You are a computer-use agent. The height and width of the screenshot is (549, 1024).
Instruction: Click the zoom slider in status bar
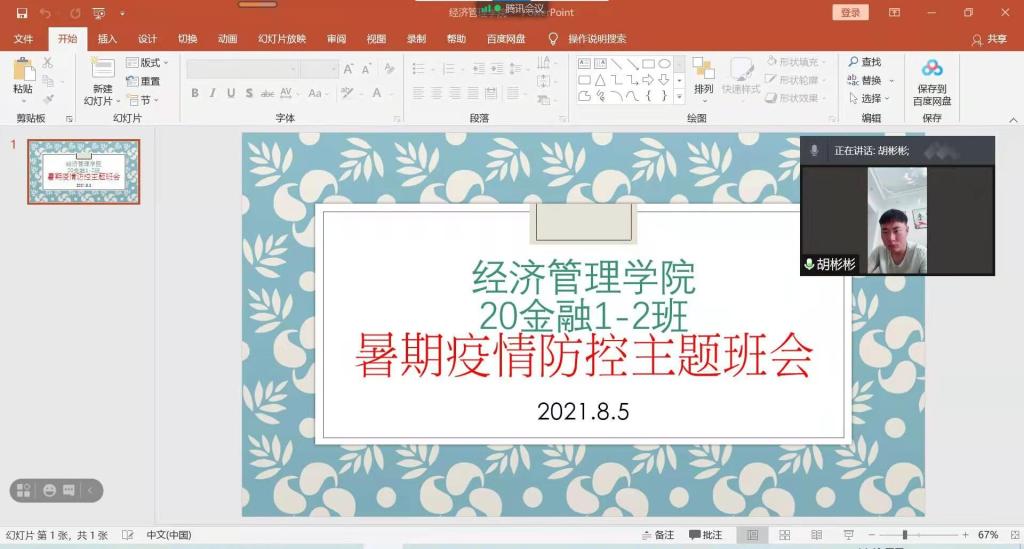pos(905,535)
